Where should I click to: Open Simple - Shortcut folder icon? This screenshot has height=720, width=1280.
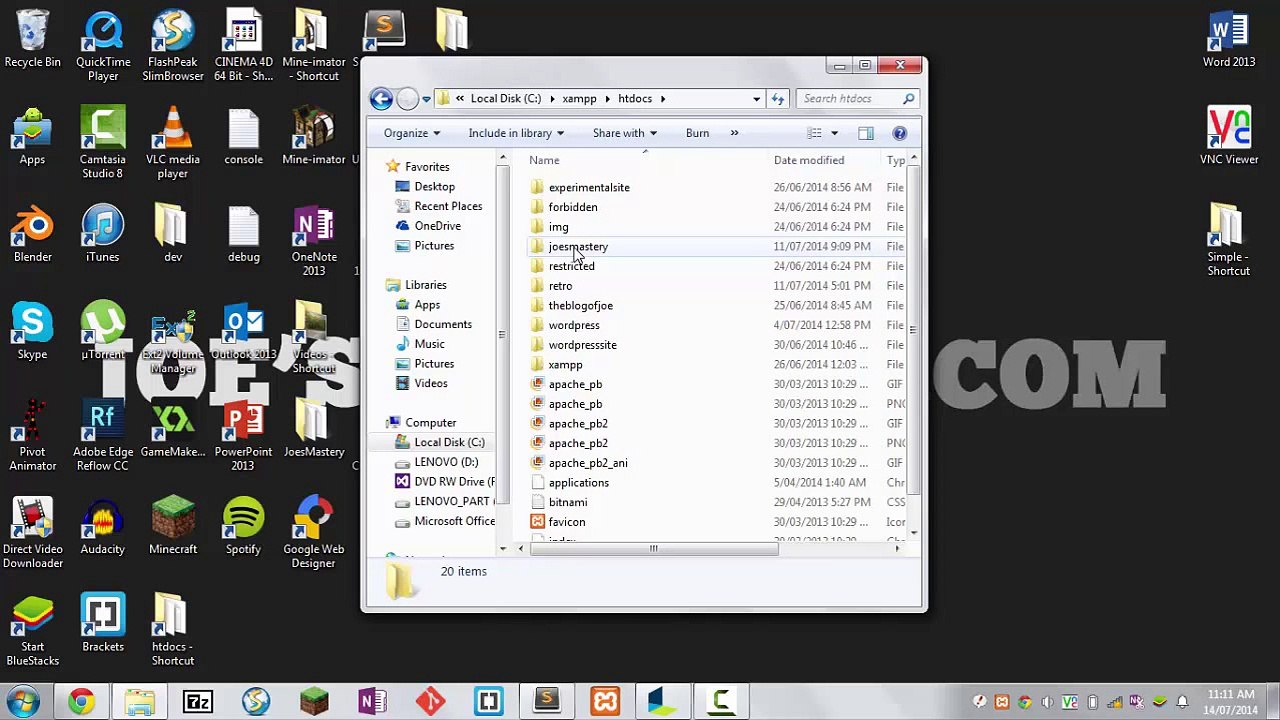(1227, 241)
